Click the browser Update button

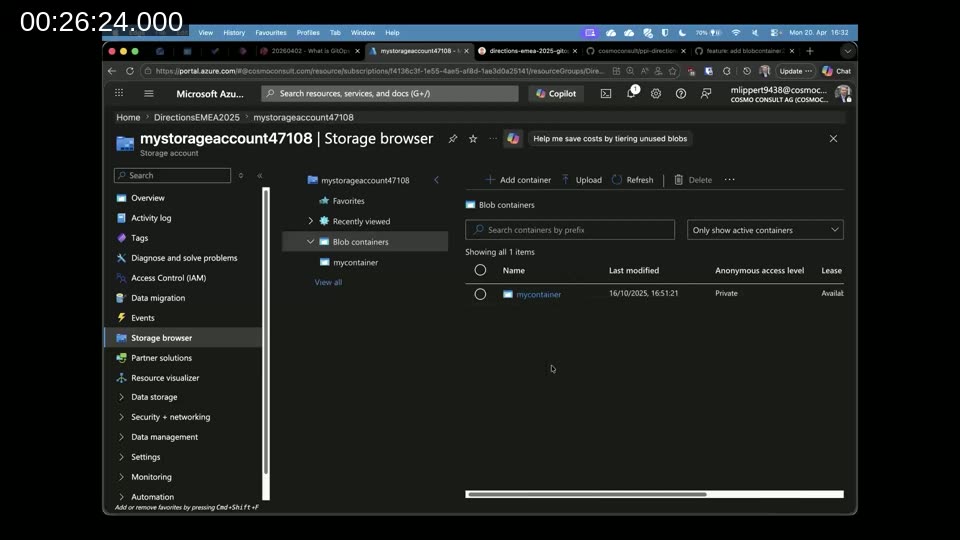coord(795,71)
